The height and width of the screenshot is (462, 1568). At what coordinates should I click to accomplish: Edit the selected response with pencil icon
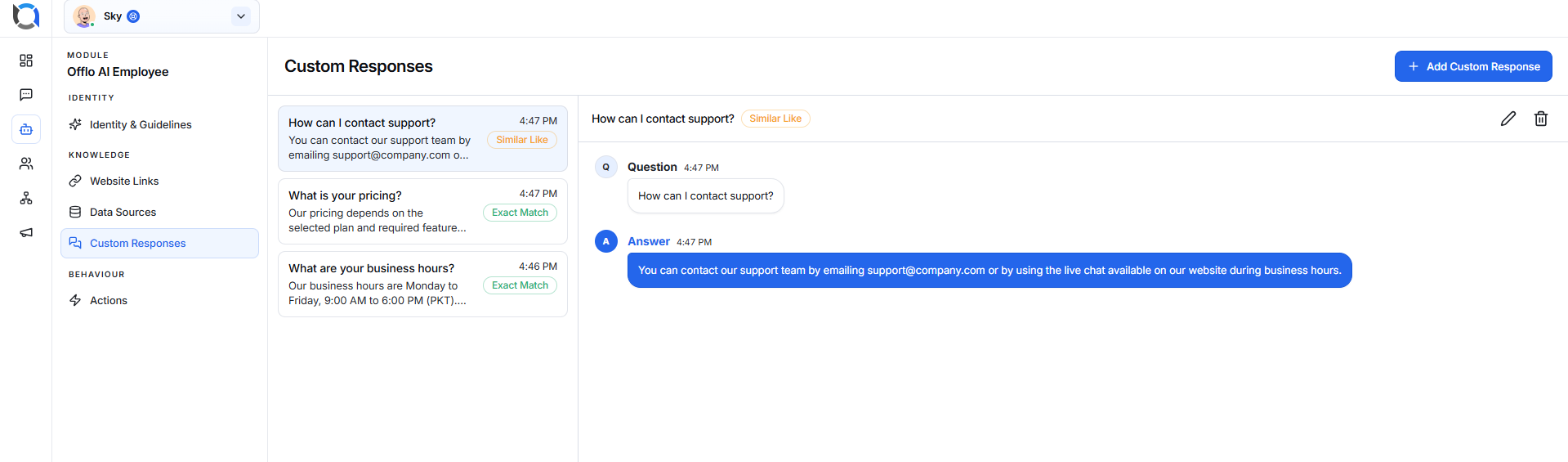(x=1508, y=119)
